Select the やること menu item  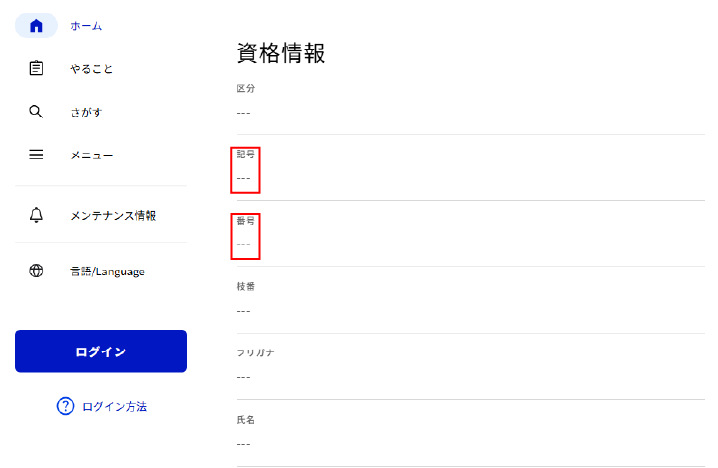pos(92,69)
